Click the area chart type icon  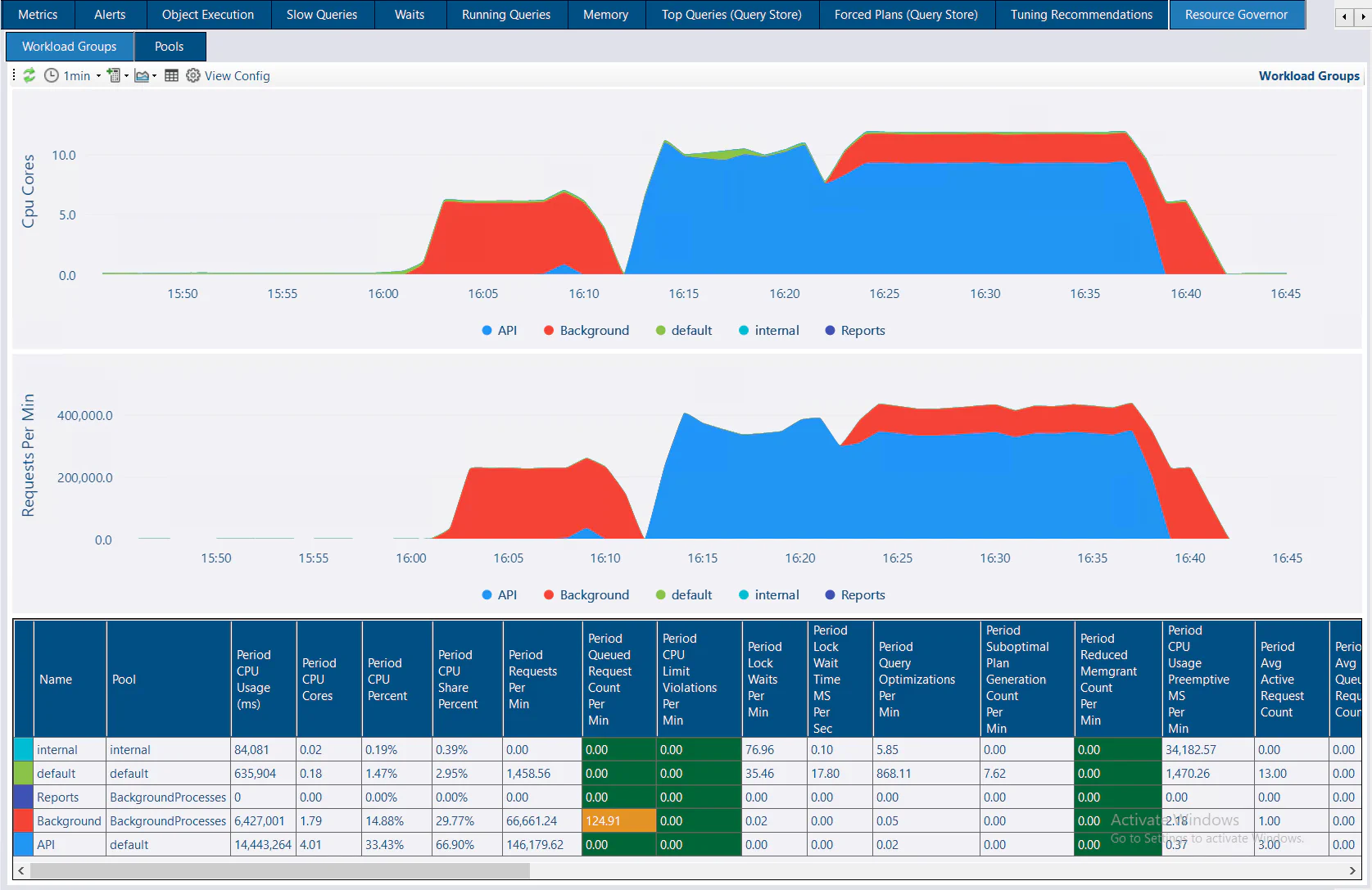point(142,75)
